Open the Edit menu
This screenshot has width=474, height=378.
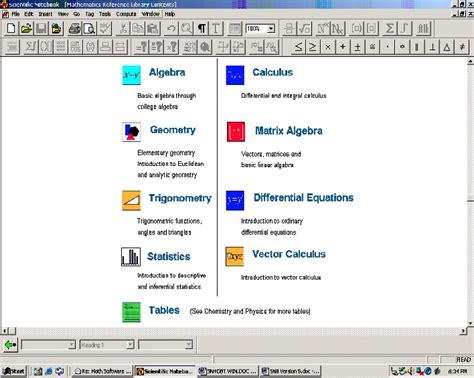pos(29,14)
